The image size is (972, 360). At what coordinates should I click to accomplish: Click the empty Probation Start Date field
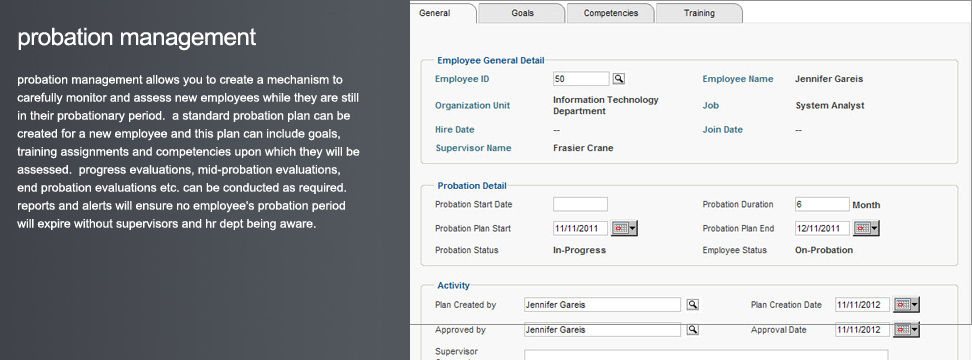580,204
